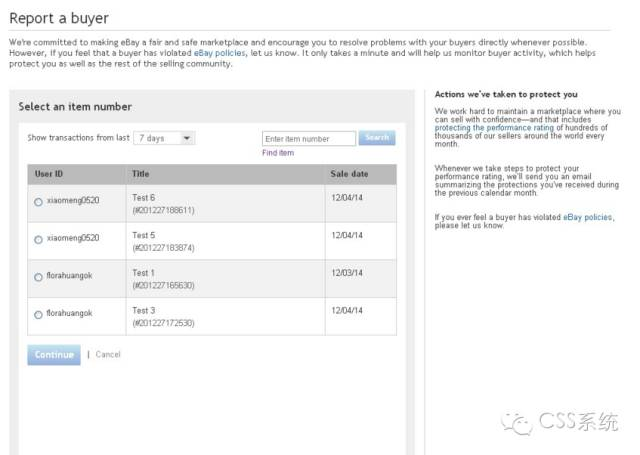
Task: Click the 'Enter item number' text field
Action: pos(309,139)
